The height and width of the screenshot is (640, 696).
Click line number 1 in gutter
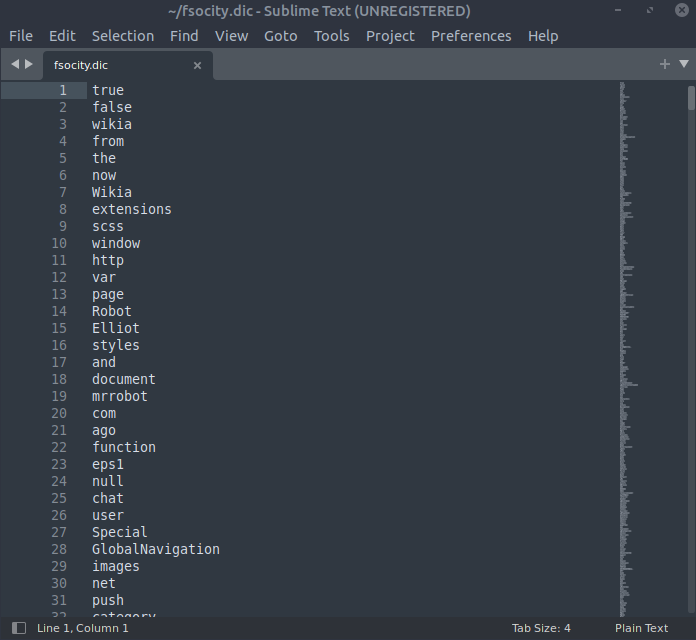coord(63,90)
